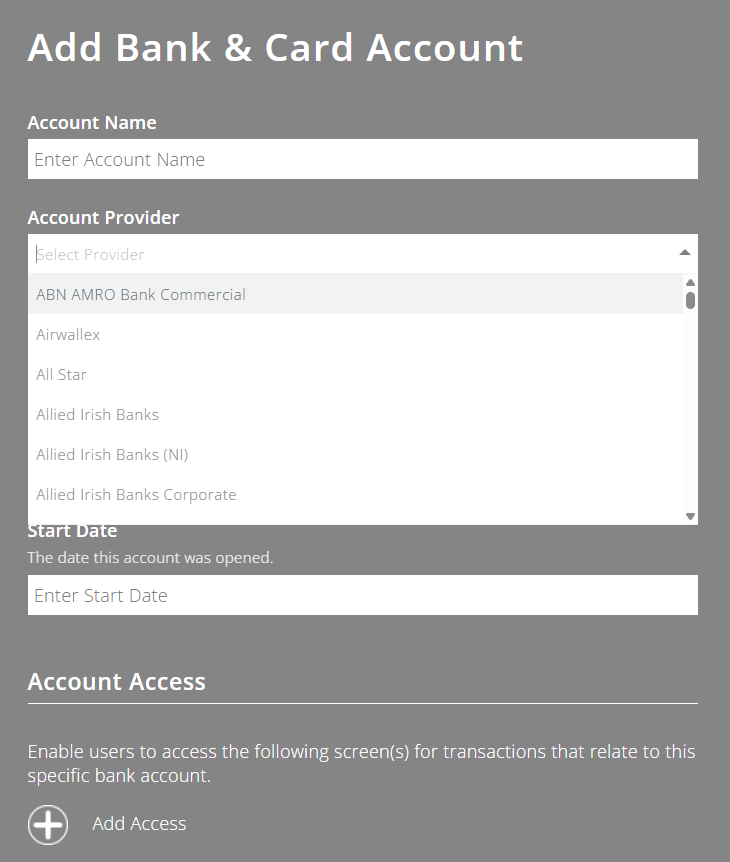Click the Account Name label

tap(92, 122)
